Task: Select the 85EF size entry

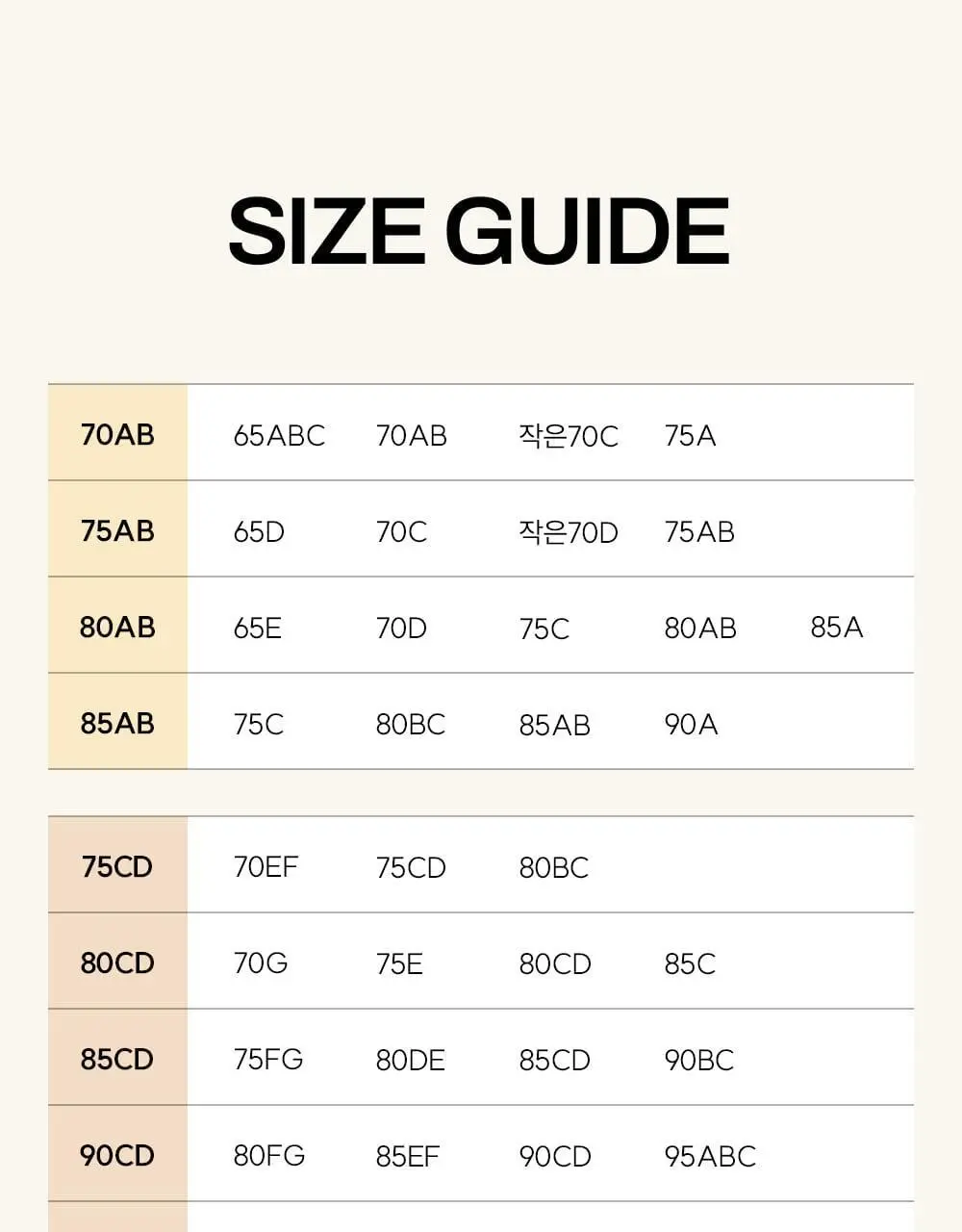Action: [x=408, y=1156]
